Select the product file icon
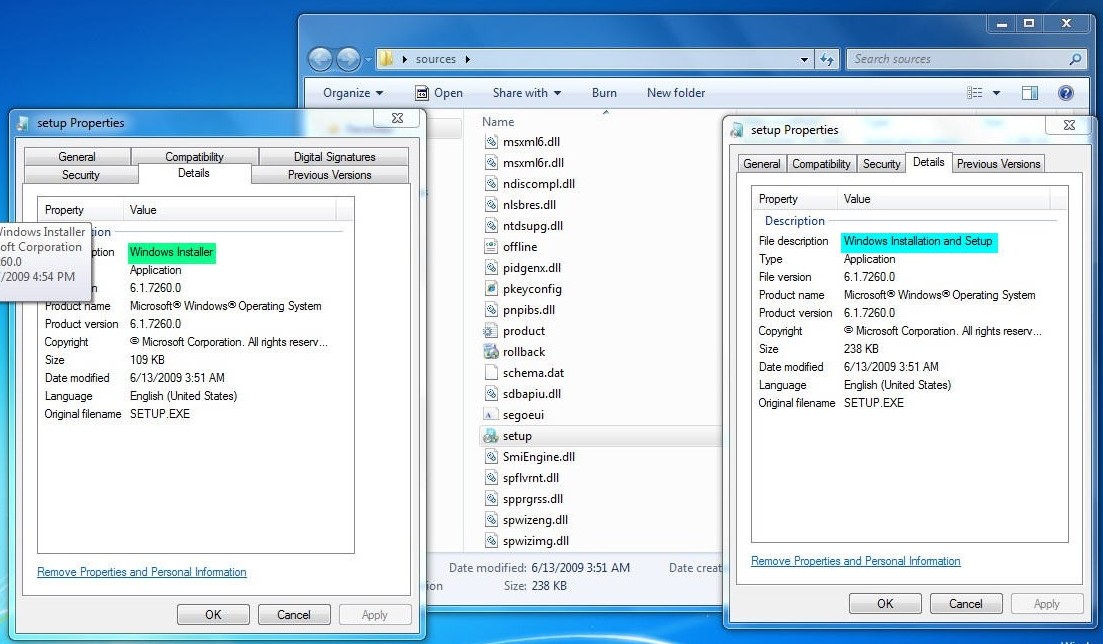 (x=490, y=331)
